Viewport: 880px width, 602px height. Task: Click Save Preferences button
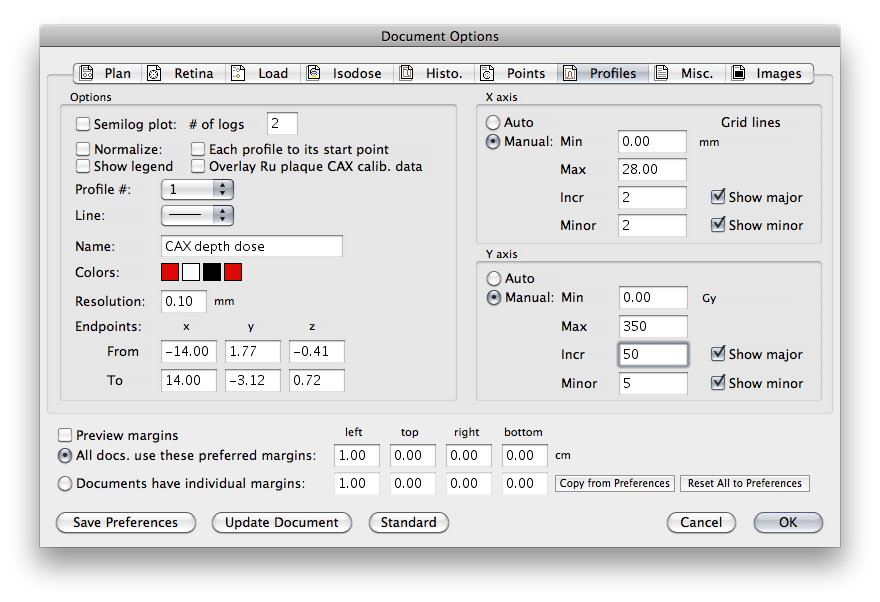click(126, 522)
